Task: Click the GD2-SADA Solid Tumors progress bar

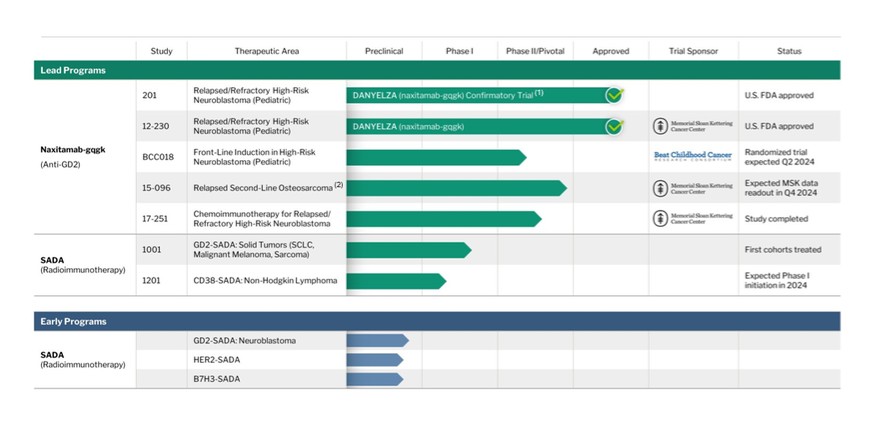Action: (x=408, y=250)
